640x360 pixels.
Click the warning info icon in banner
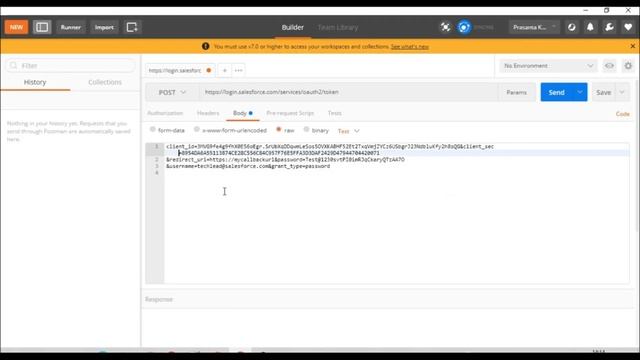206,46
